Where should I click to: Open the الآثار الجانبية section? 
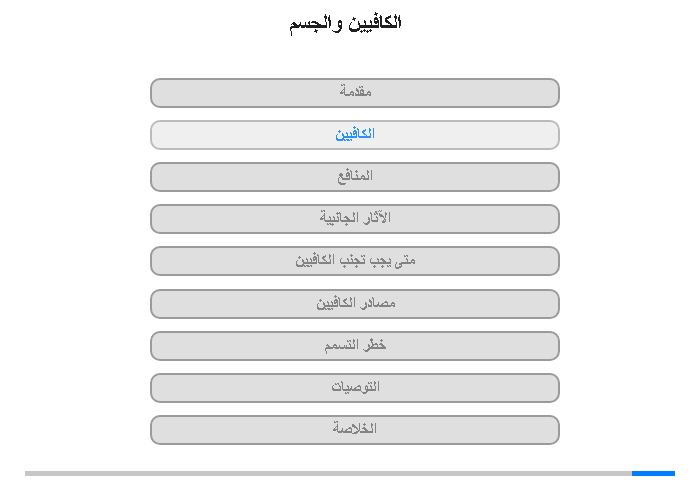pos(355,219)
